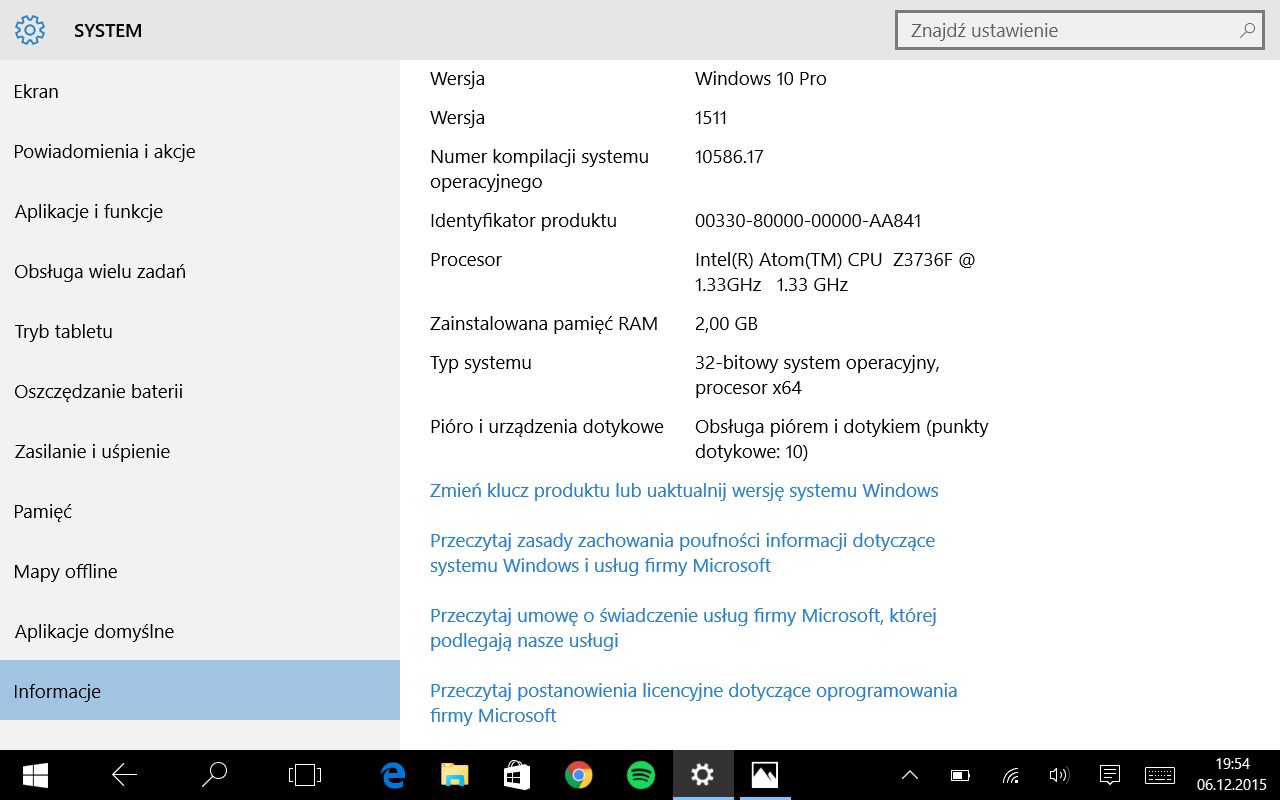Screen dimensions: 1280x800
Task: Click Intel(R) Atom(TM) CPU processor value
Action: (835, 272)
